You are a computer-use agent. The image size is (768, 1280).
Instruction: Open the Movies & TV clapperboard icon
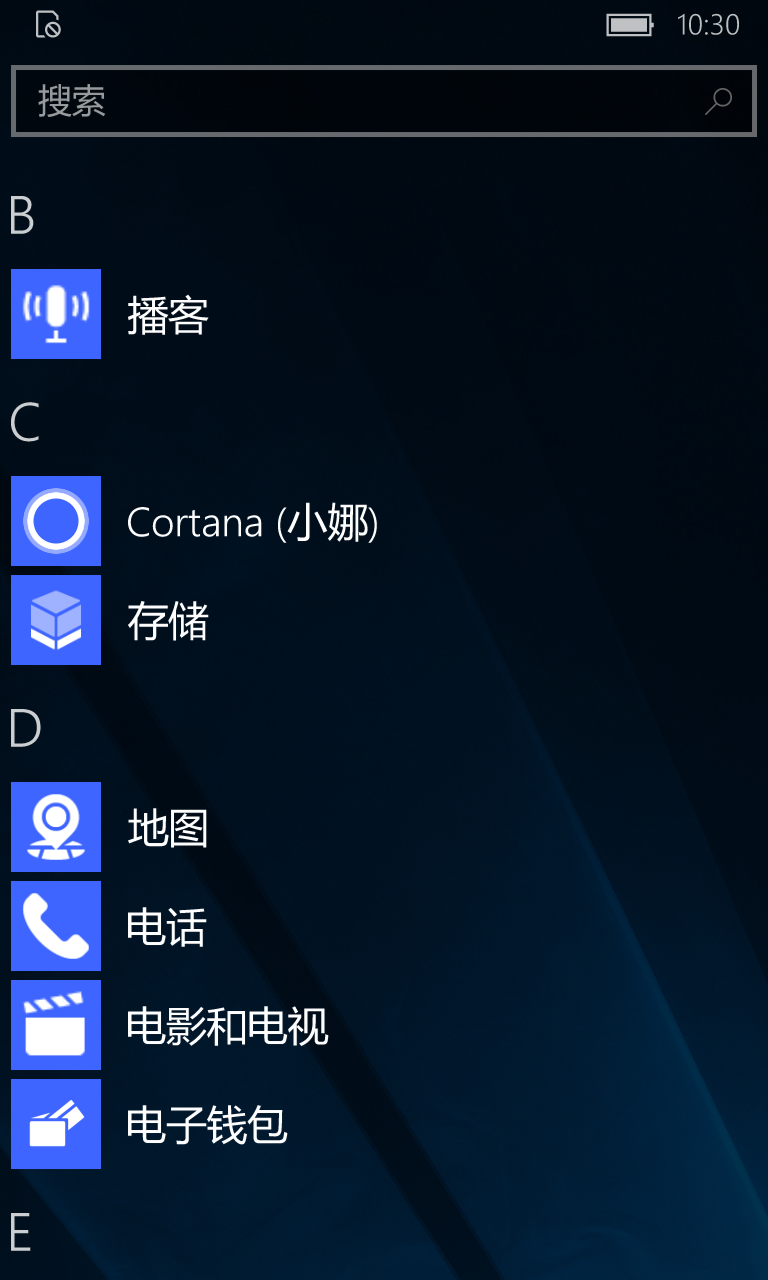[56, 1025]
